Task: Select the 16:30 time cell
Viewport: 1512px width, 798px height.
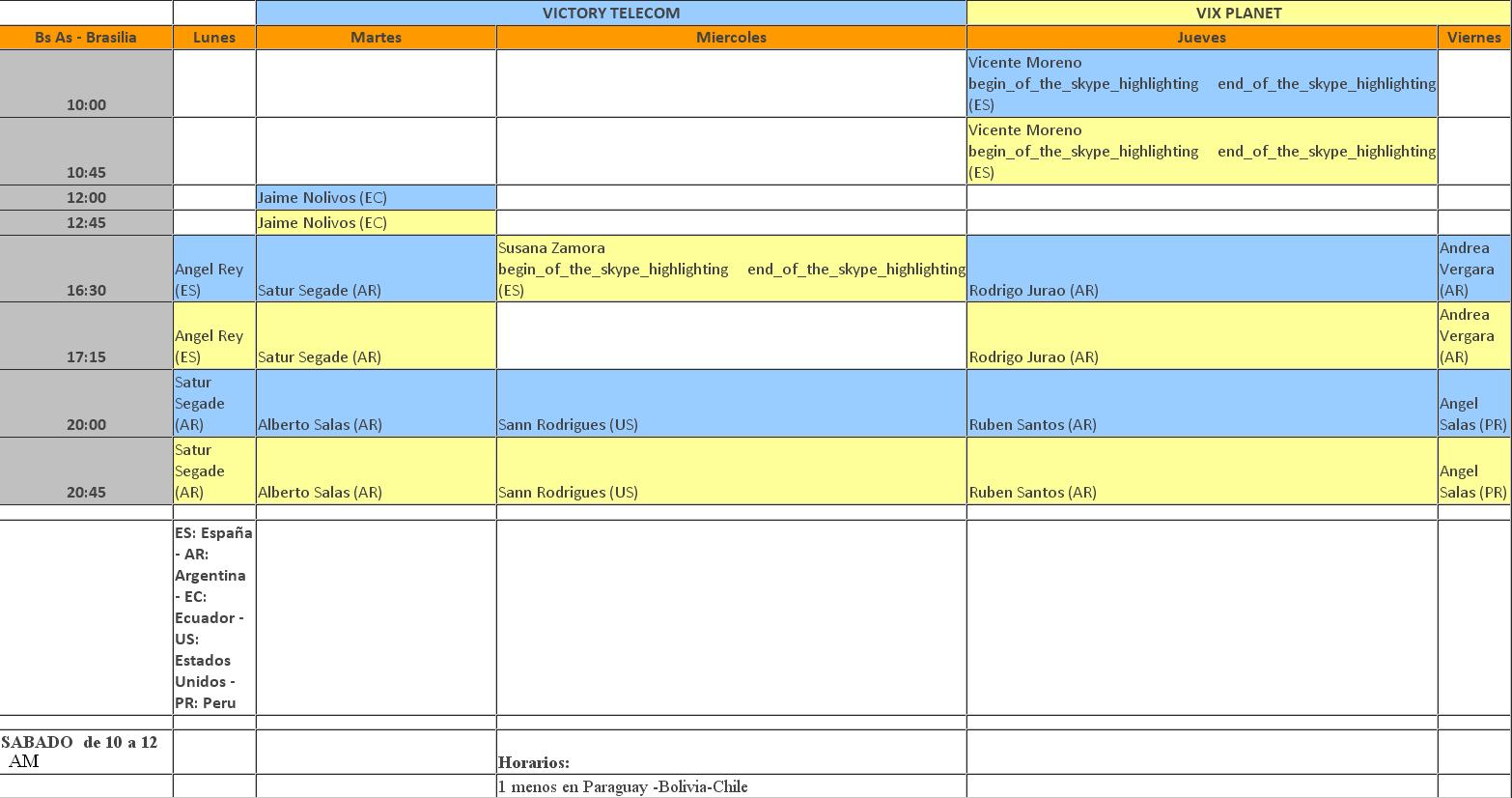Action: click(86, 269)
